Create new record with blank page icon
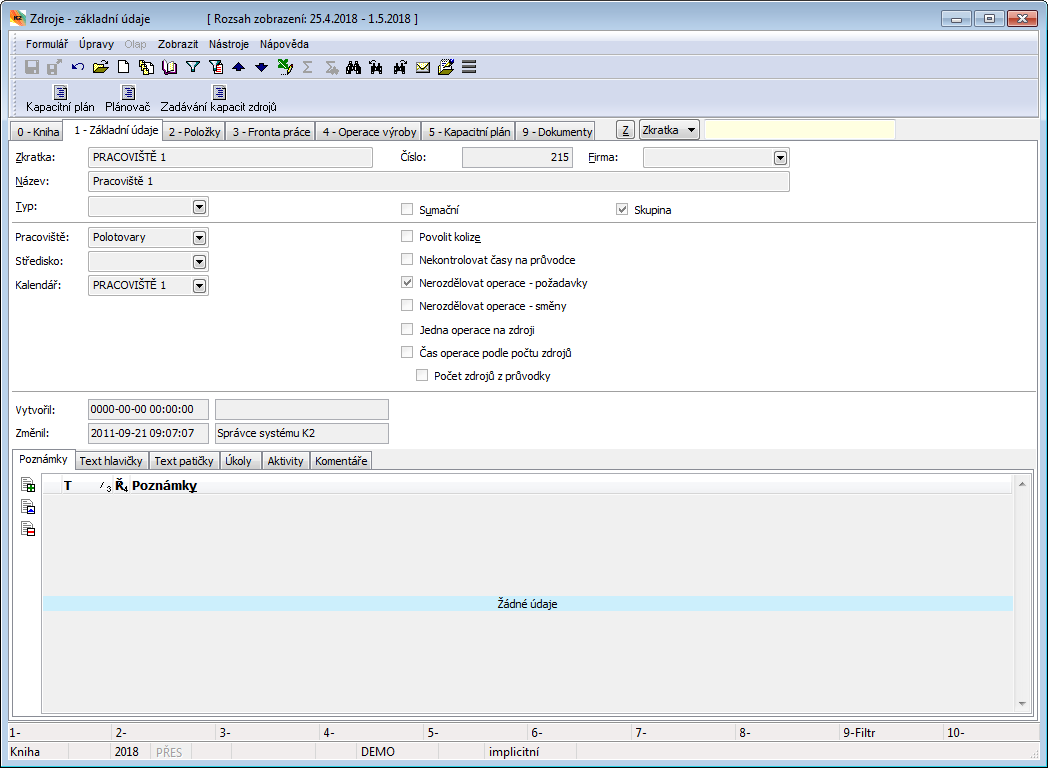Viewport: 1048px width, 768px height. coord(124,68)
